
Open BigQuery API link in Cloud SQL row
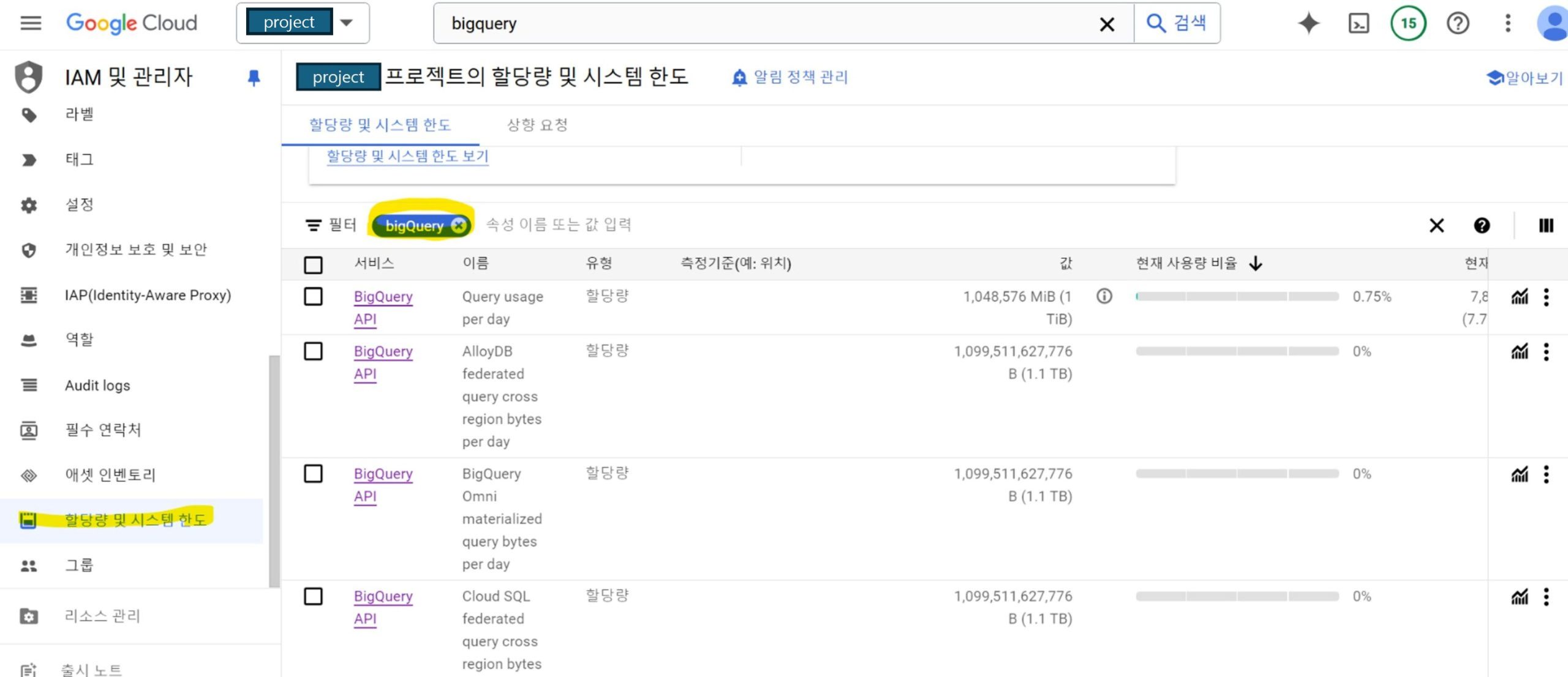coord(383,607)
